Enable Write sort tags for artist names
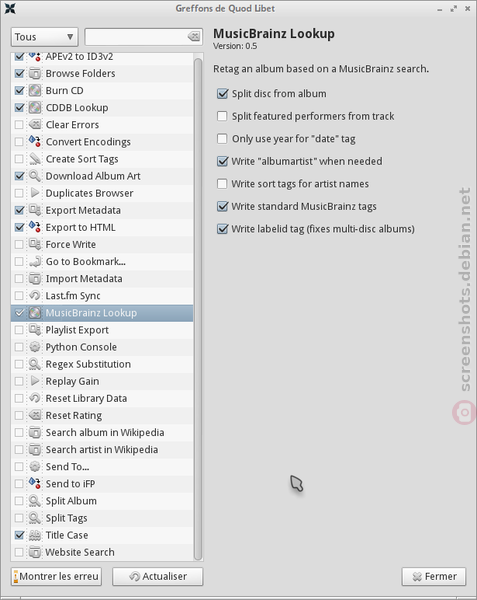The height and width of the screenshot is (600, 477). click(x=222, y=184)
